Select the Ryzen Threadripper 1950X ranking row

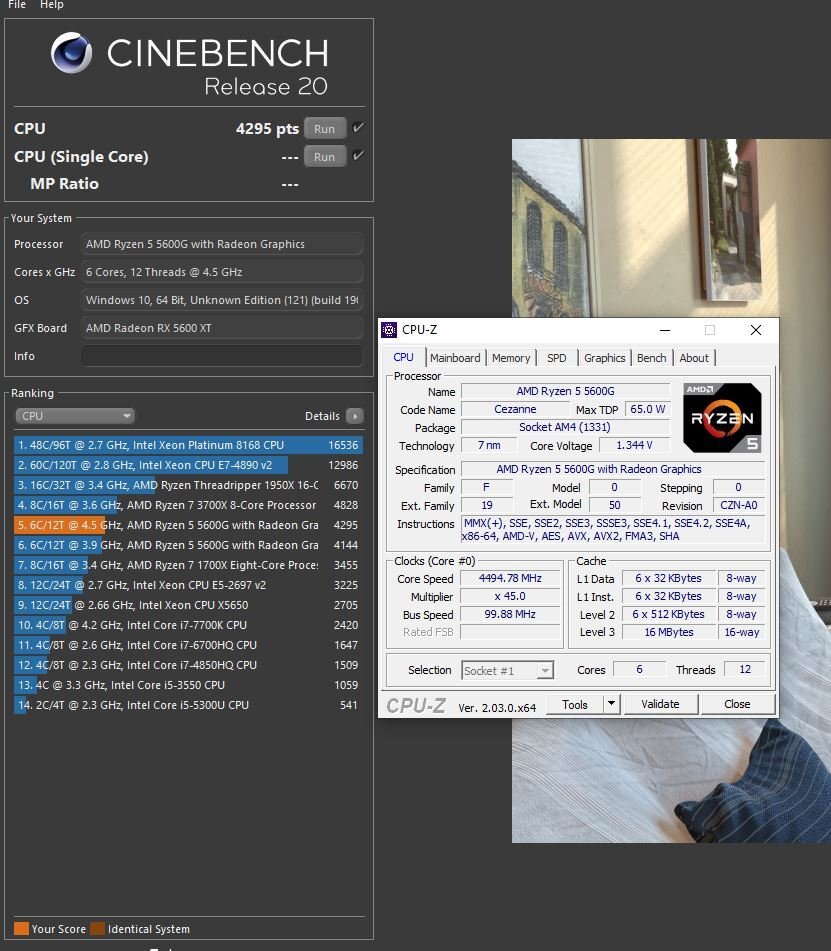pos(188,485)
